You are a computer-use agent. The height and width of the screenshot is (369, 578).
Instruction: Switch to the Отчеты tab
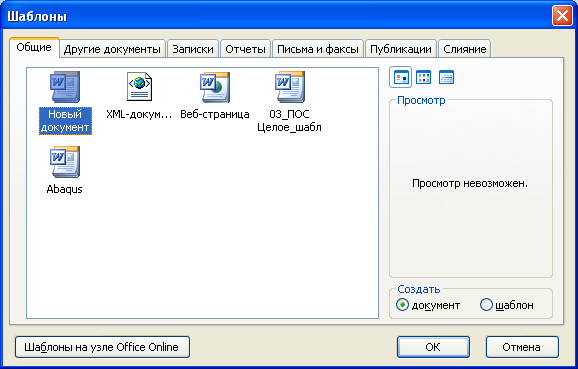pos(246,49)
